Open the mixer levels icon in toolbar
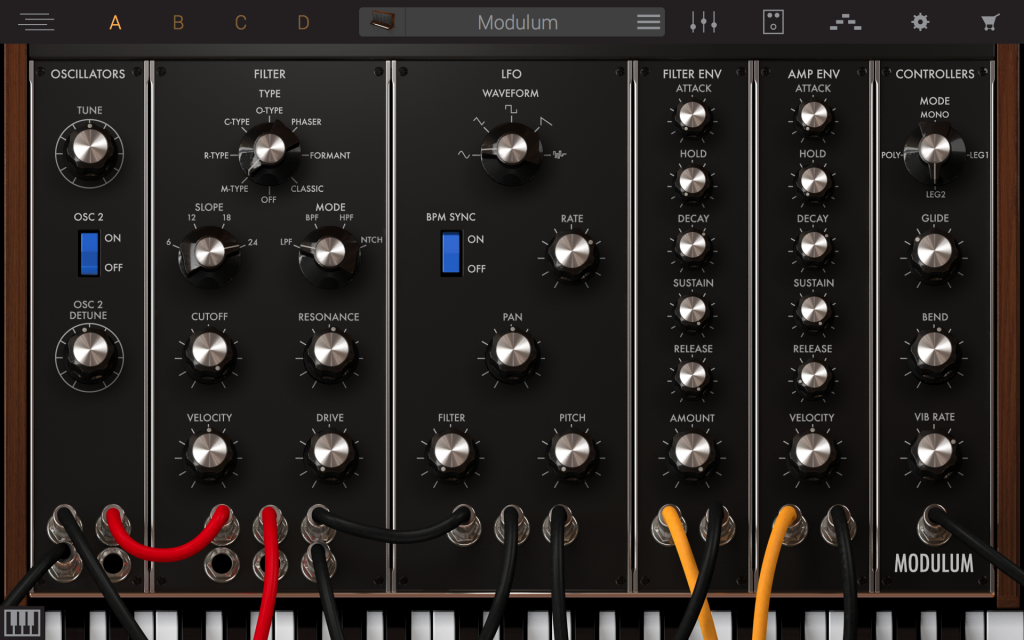This screenshot has height=640, width=1024. [x=704, y=21]
